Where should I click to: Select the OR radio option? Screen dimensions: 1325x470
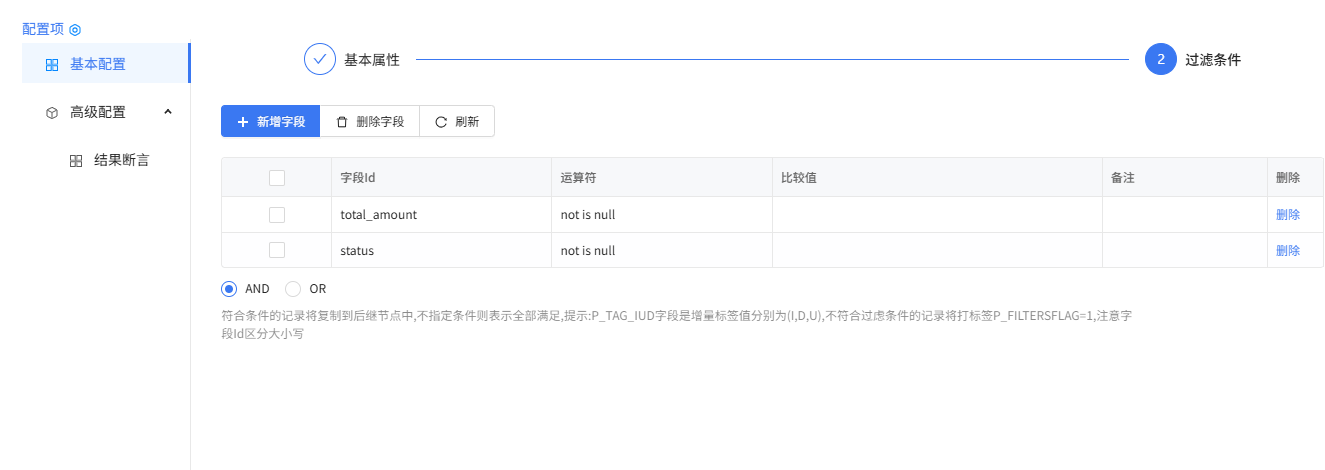tap(293, 289)
